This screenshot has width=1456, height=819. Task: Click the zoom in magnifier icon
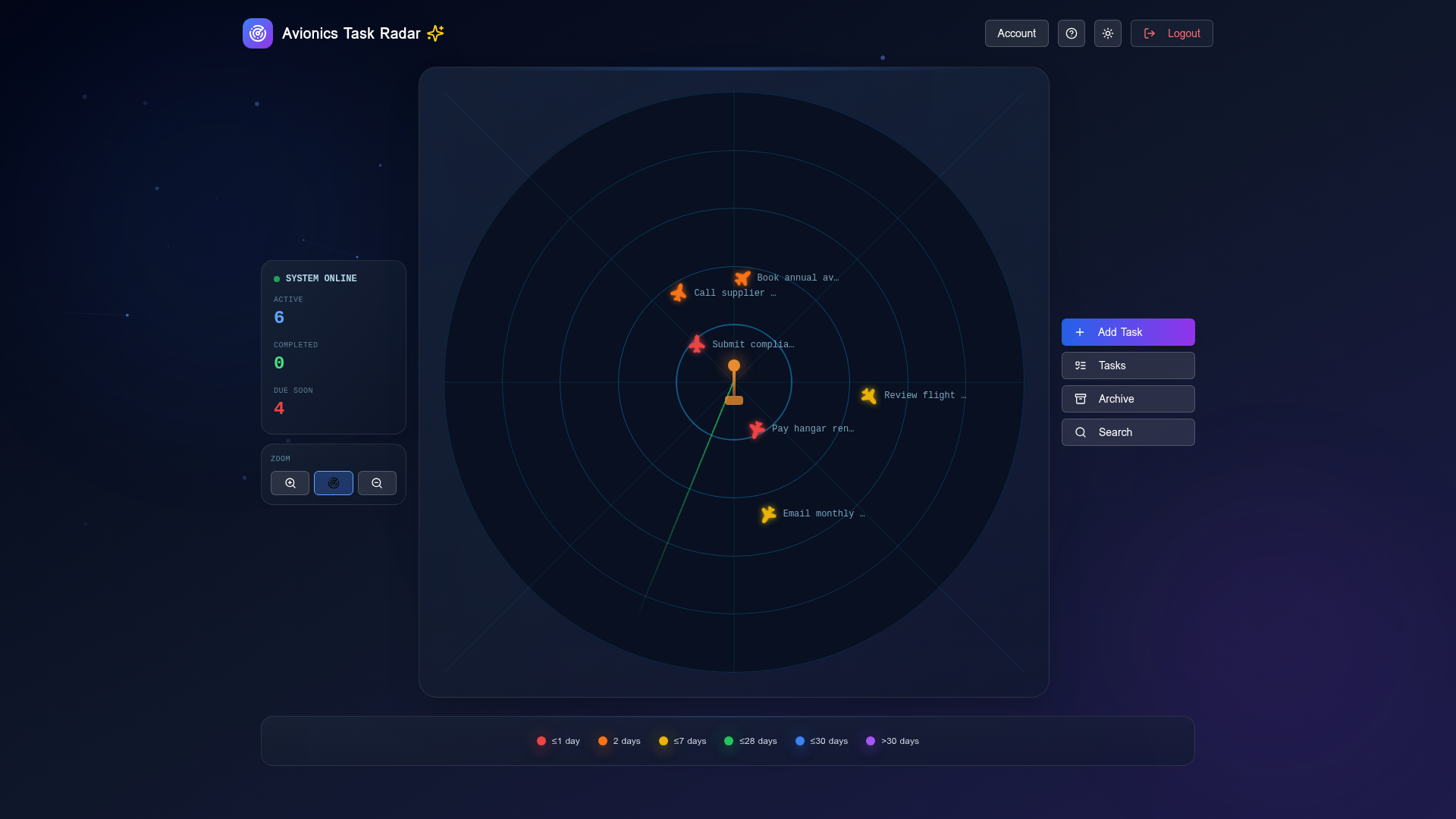290,483
